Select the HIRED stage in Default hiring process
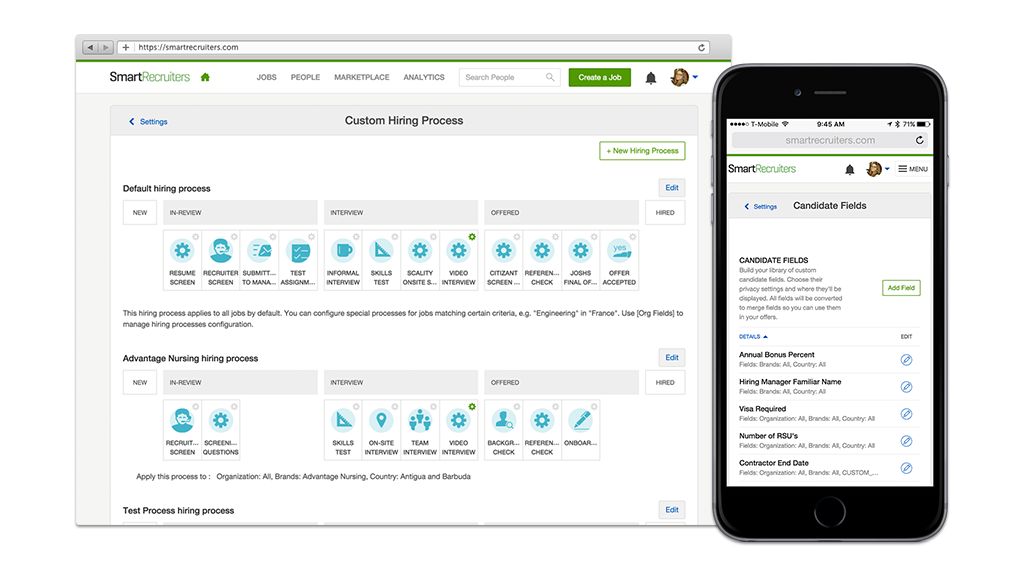Viewport: 1024px width, 577px height. (x=665, y=213)
